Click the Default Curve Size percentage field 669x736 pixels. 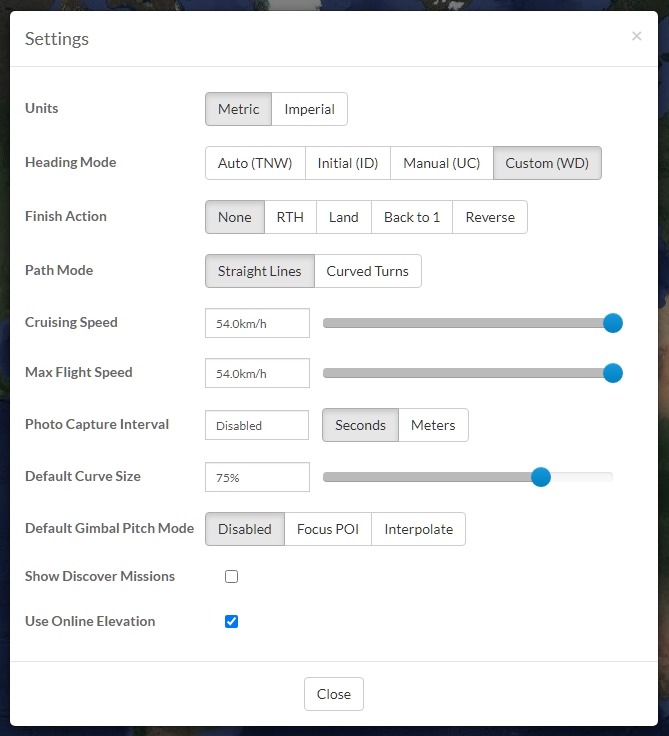pos(257,477)
